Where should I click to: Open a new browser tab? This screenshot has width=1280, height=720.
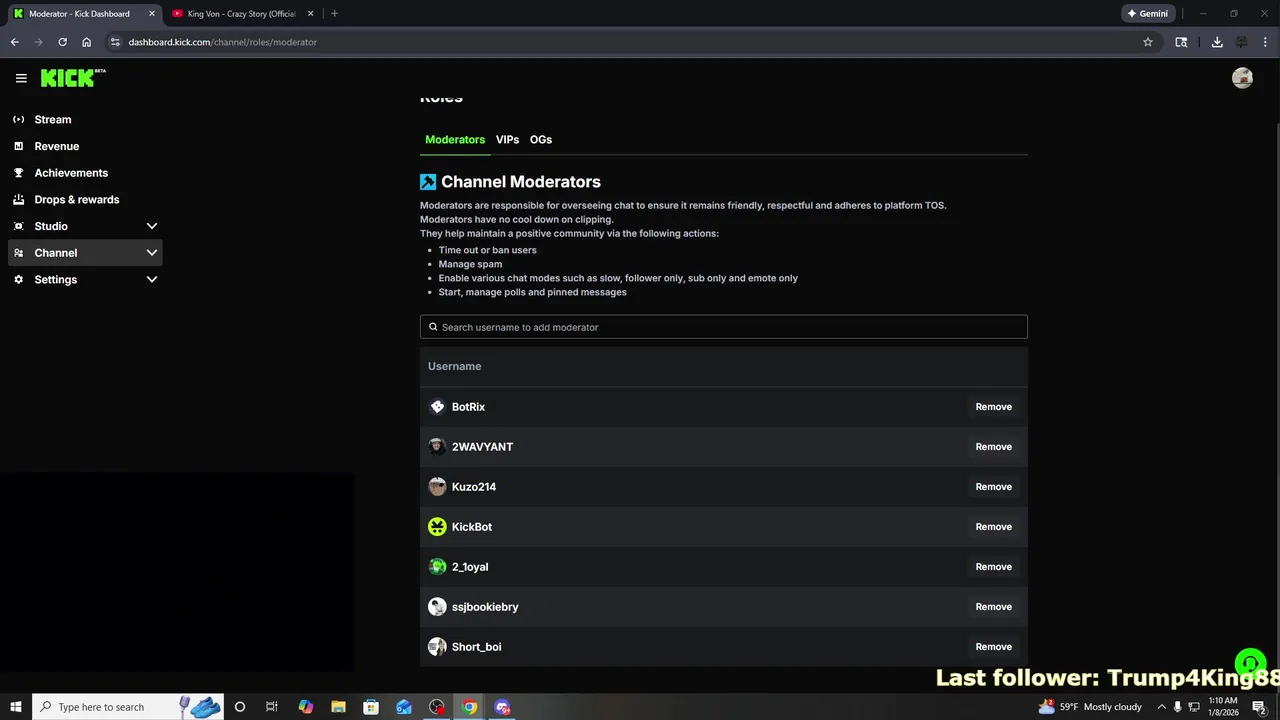click(334, 13)
